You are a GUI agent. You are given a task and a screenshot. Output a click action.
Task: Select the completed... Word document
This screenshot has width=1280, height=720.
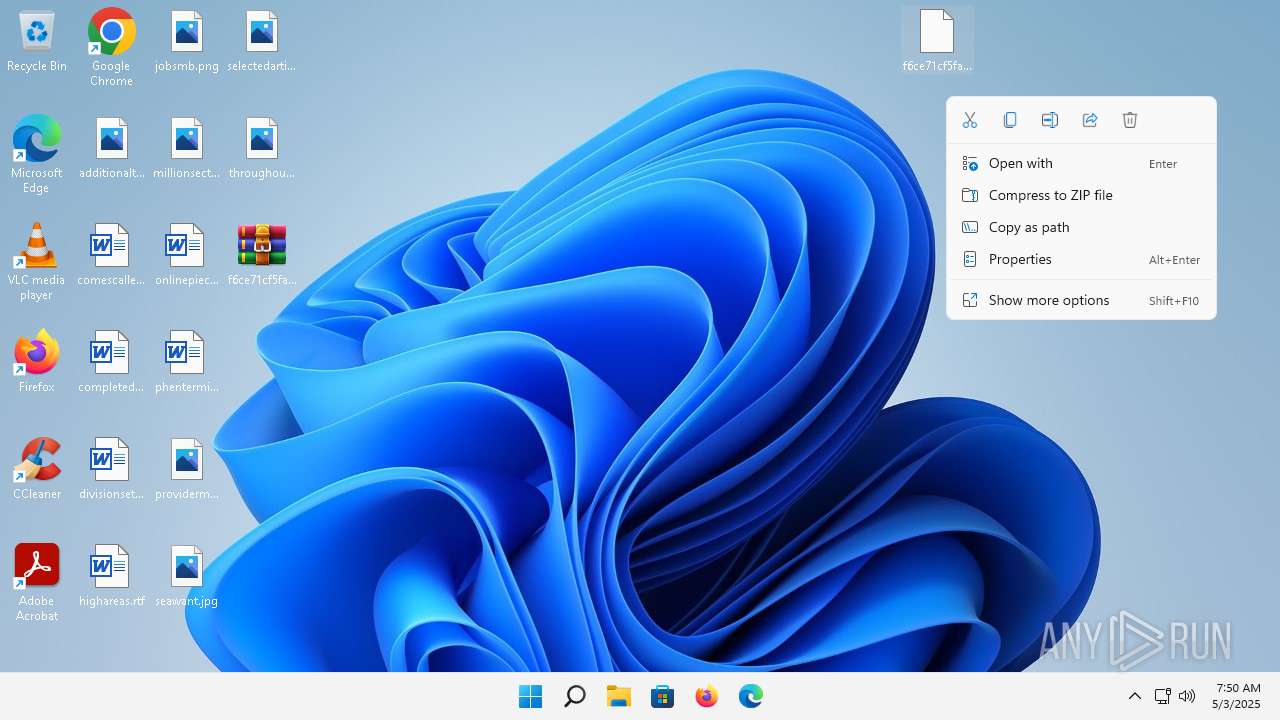pyautogui.click(x=111, y=362)
